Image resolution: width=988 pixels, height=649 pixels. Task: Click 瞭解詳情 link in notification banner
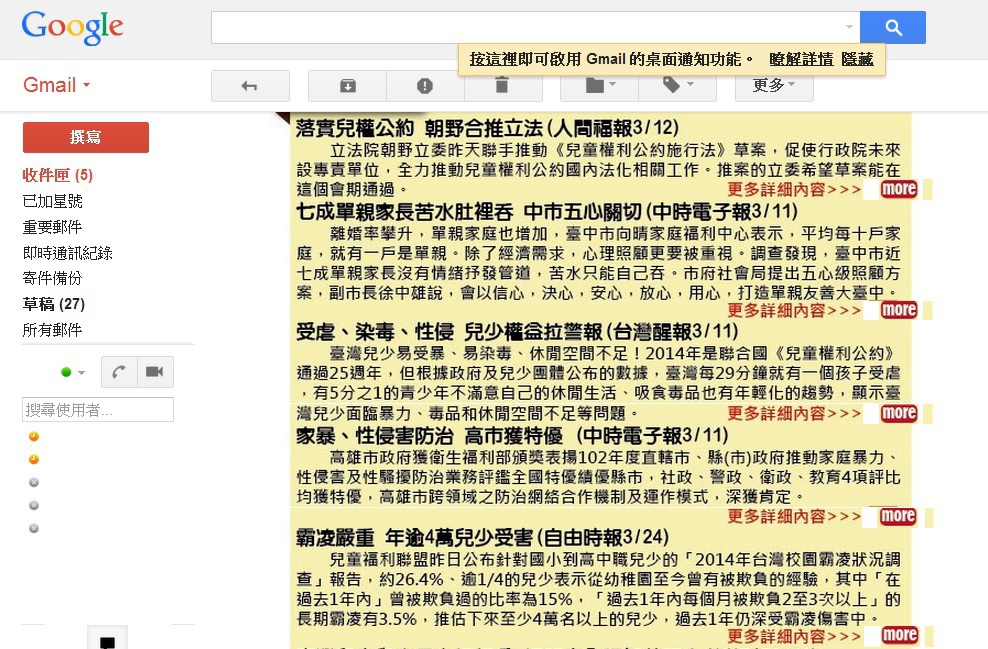pyautogui.click(x=801, y=59)
